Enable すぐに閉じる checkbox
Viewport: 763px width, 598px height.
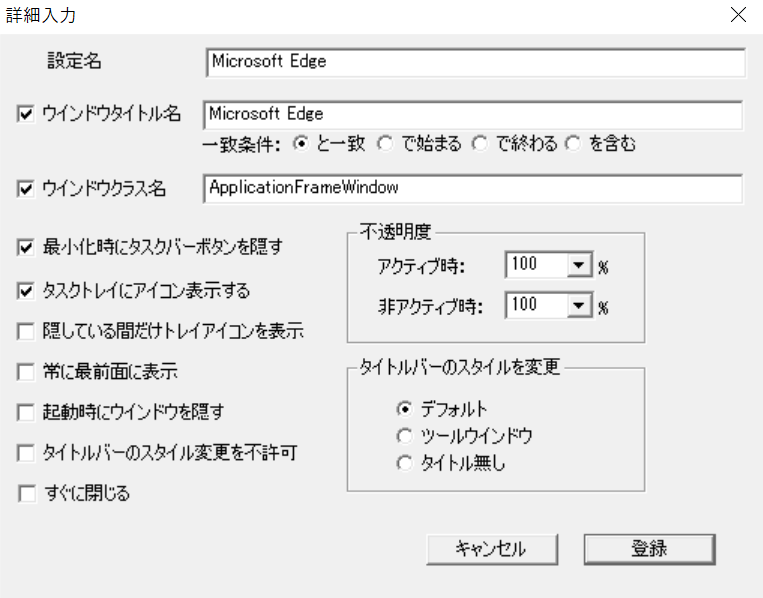pos(26,493)
